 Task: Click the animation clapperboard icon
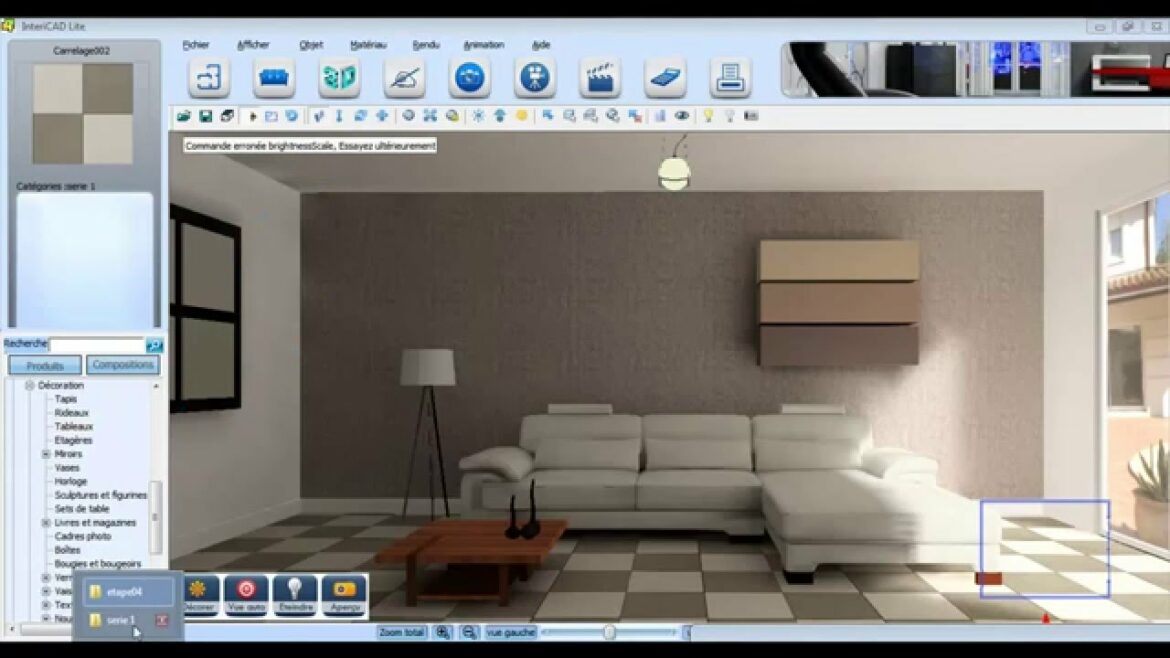600,77
